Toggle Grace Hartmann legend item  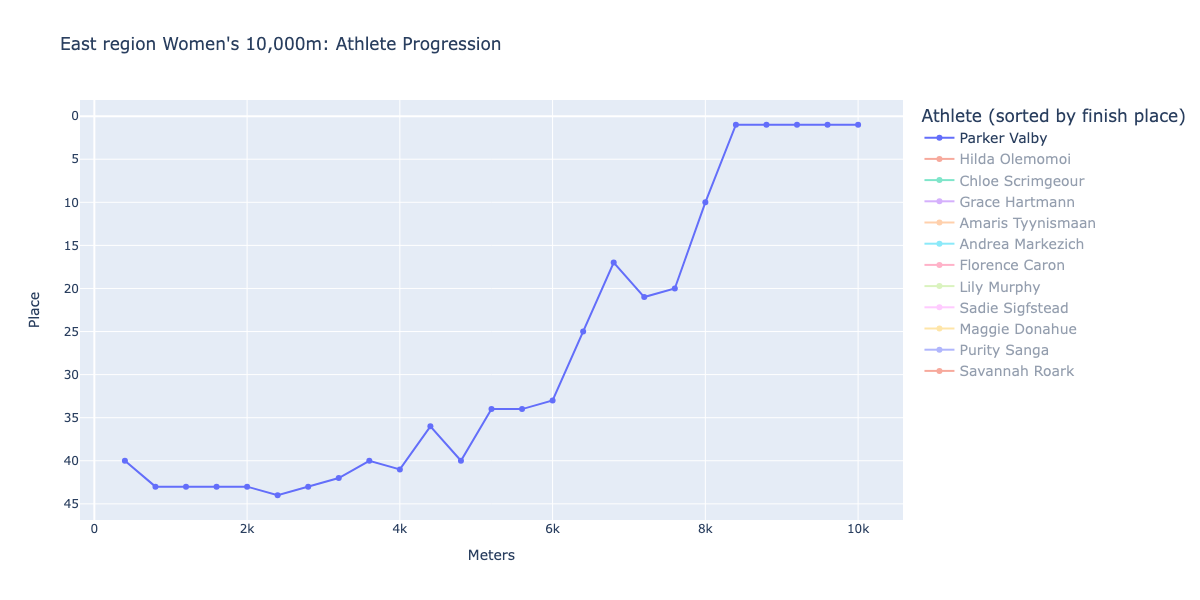point(998,202)
